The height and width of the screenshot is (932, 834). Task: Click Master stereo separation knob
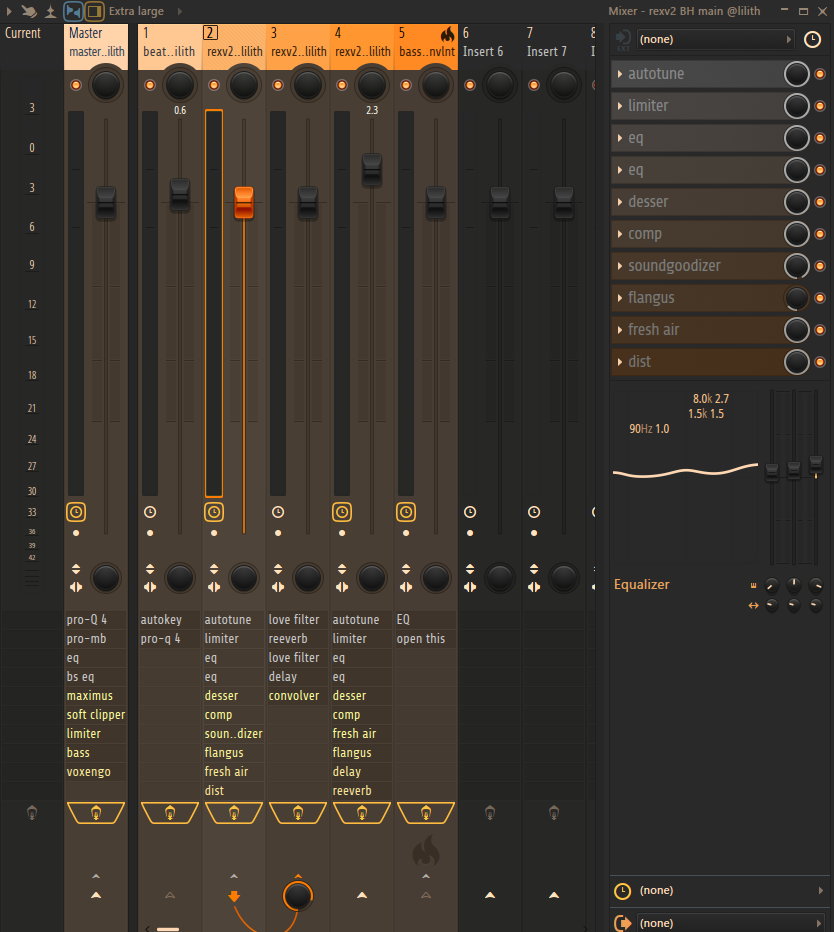coord(106,578)
